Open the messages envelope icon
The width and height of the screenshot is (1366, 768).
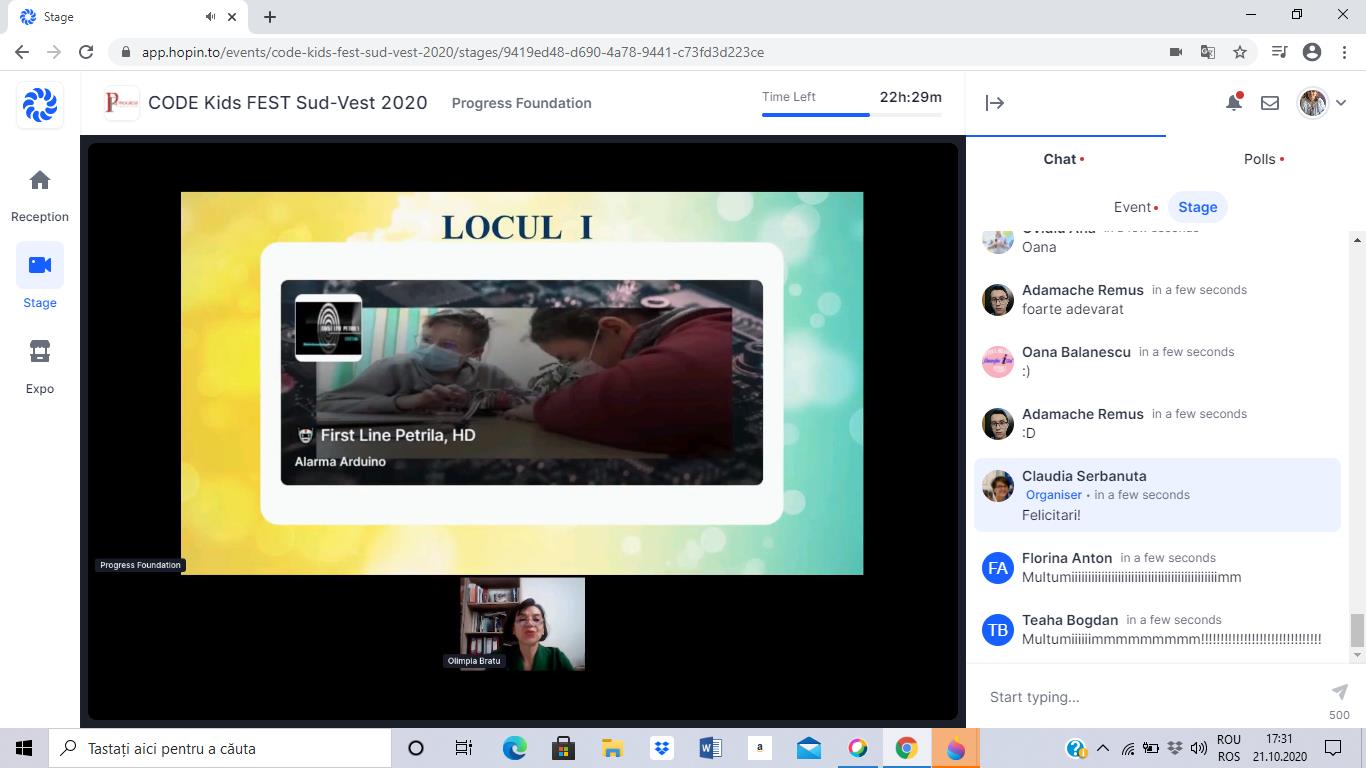click(x=1270, y=103)
